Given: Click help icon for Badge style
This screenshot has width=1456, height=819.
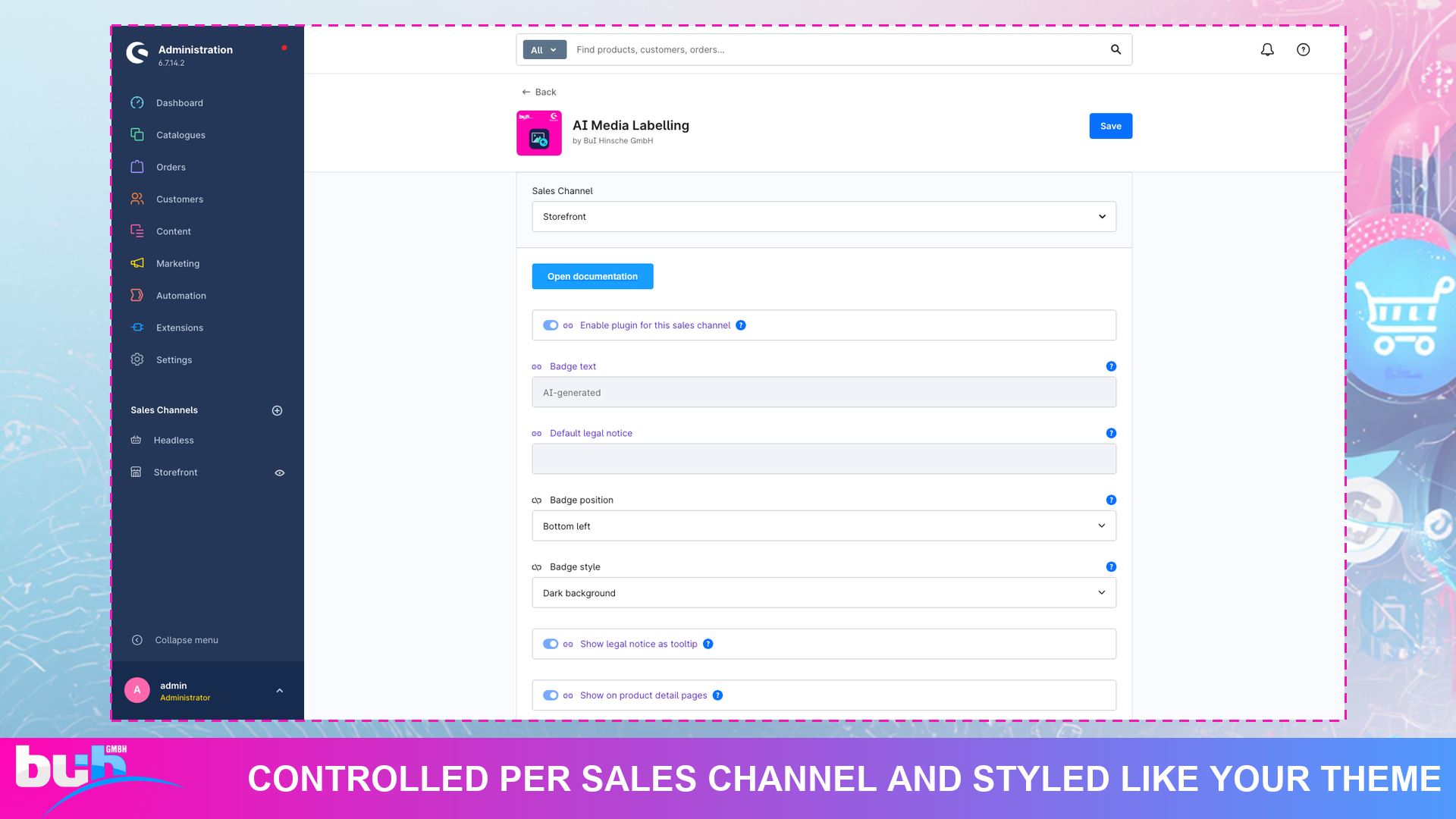Looking at the screenshot, I should point(1111,566).
